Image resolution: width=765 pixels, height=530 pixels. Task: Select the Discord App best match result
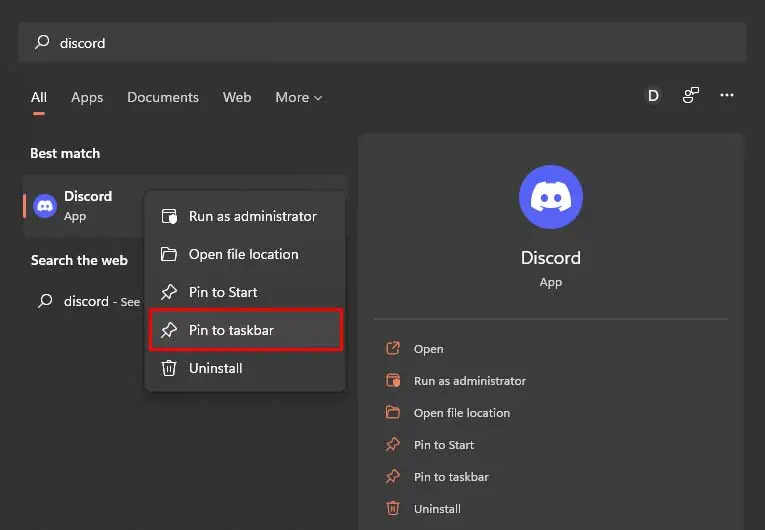click(x=84, y=205)
